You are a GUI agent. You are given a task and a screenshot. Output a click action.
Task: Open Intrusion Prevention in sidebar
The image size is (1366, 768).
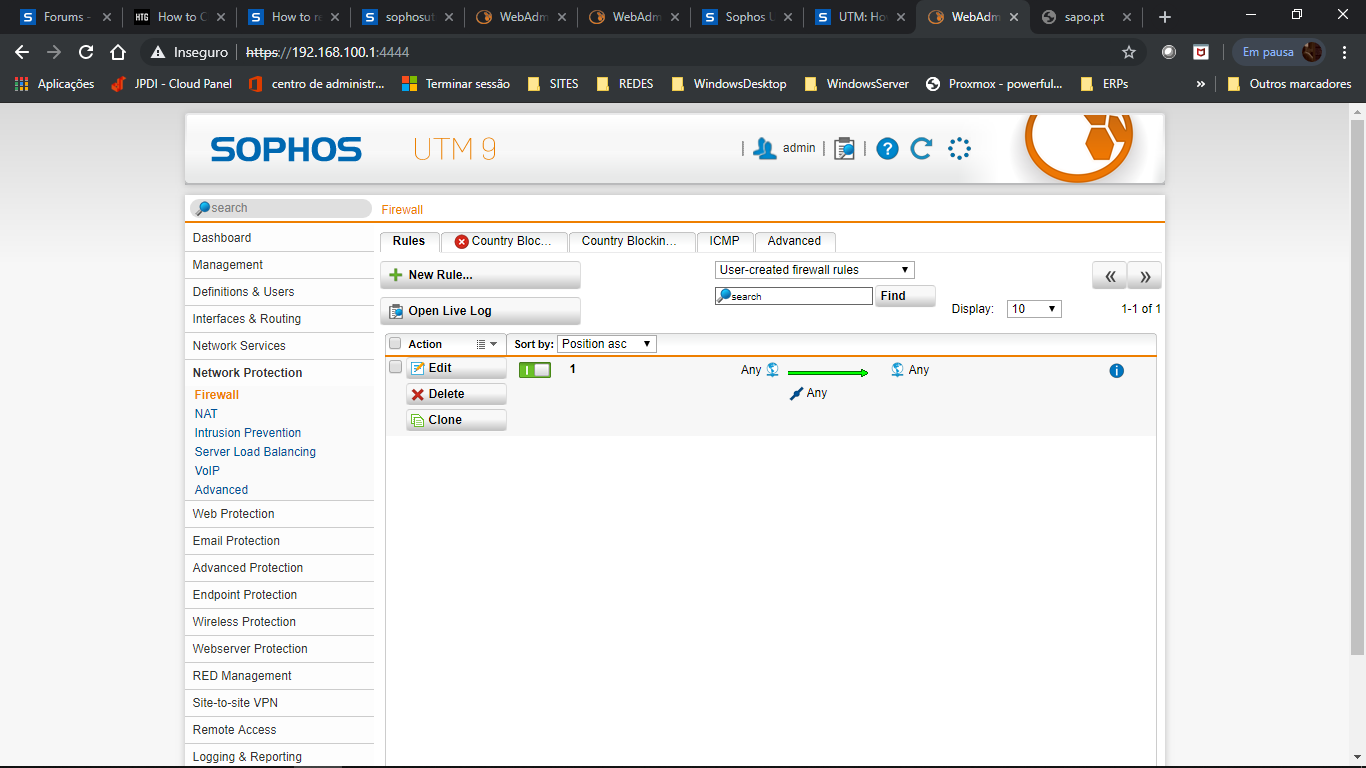(x=248, y=433)
